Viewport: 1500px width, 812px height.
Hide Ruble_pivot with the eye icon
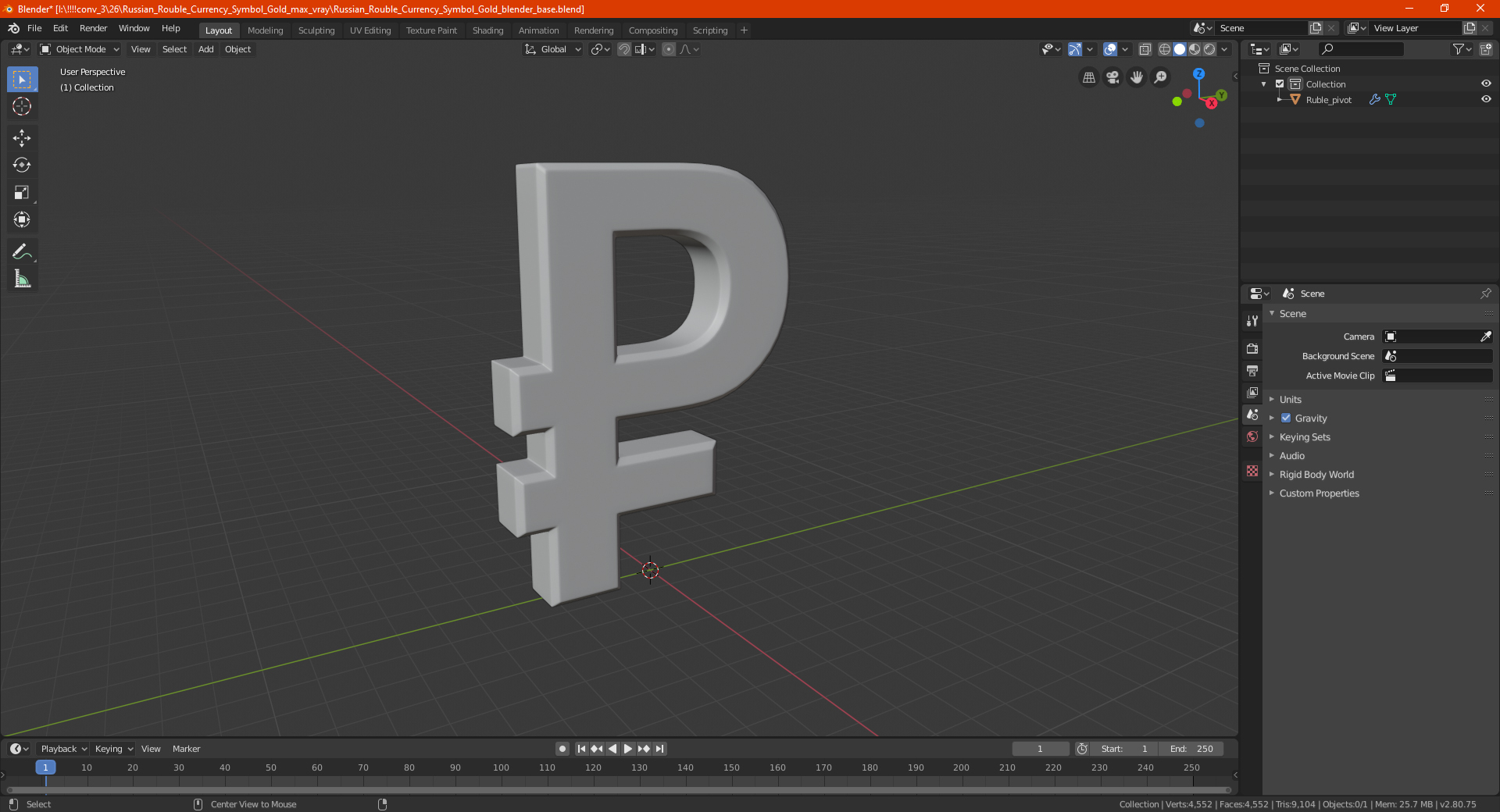click(1486, 99)
